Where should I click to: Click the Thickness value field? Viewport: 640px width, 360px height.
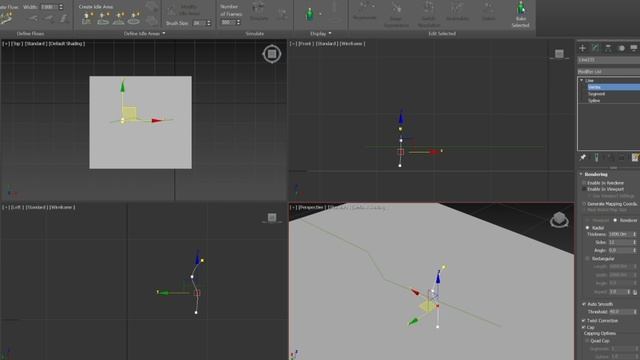point(620,234)
